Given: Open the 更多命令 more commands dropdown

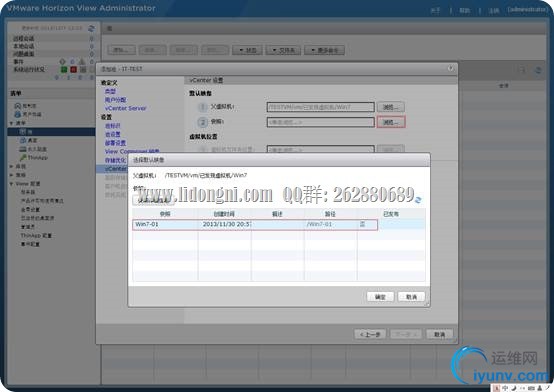Looking at the screenshot, I should coord(324,50).
